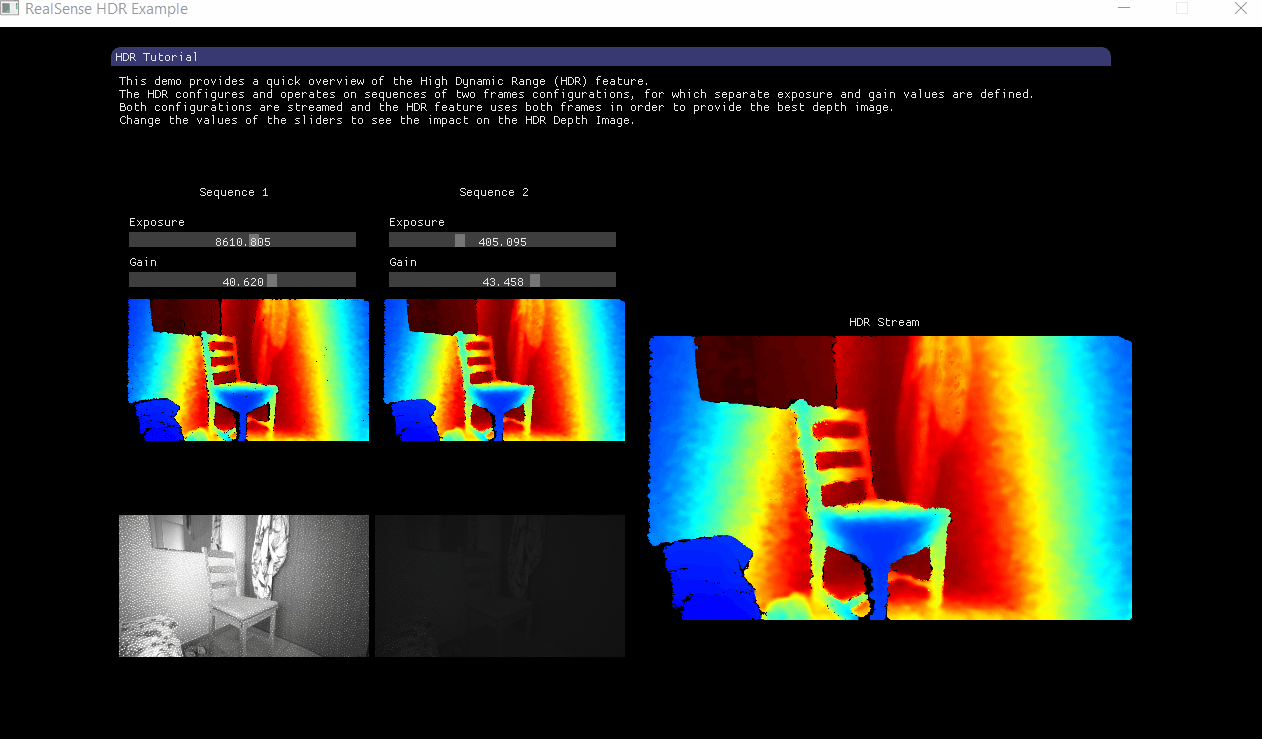
Task: Click the large HDR Stream depth view
Action: pyautogui.click(x=890, y=478)
